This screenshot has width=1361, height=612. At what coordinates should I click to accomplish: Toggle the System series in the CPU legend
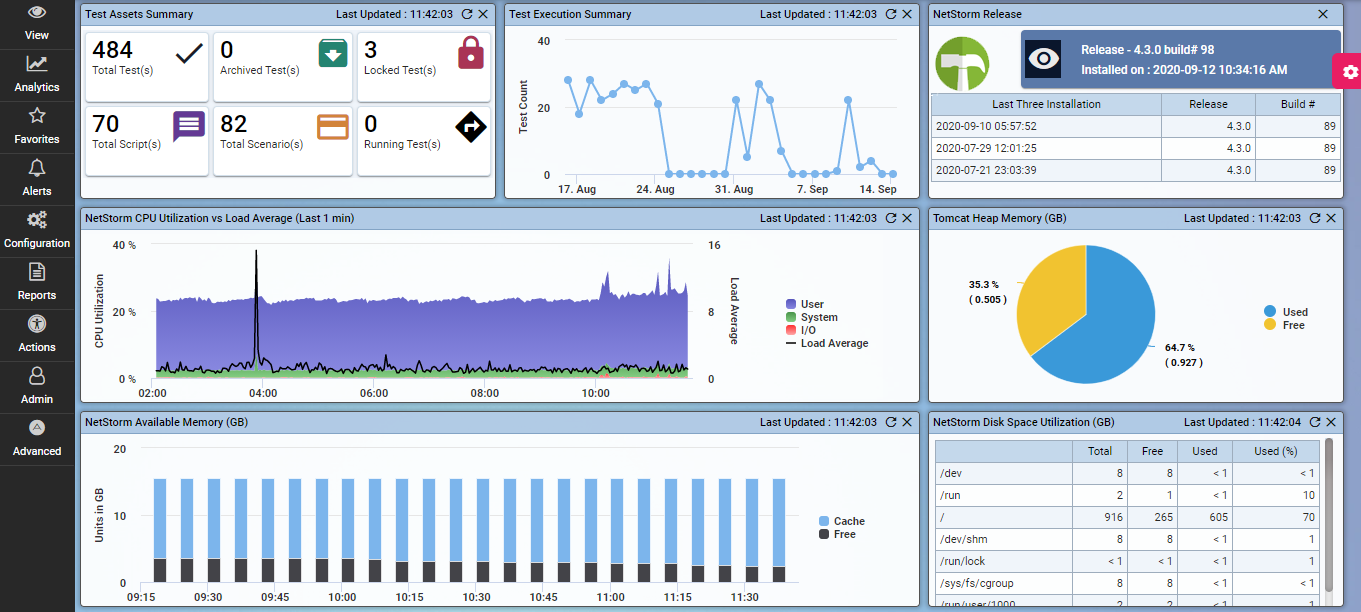pos(812,317)
